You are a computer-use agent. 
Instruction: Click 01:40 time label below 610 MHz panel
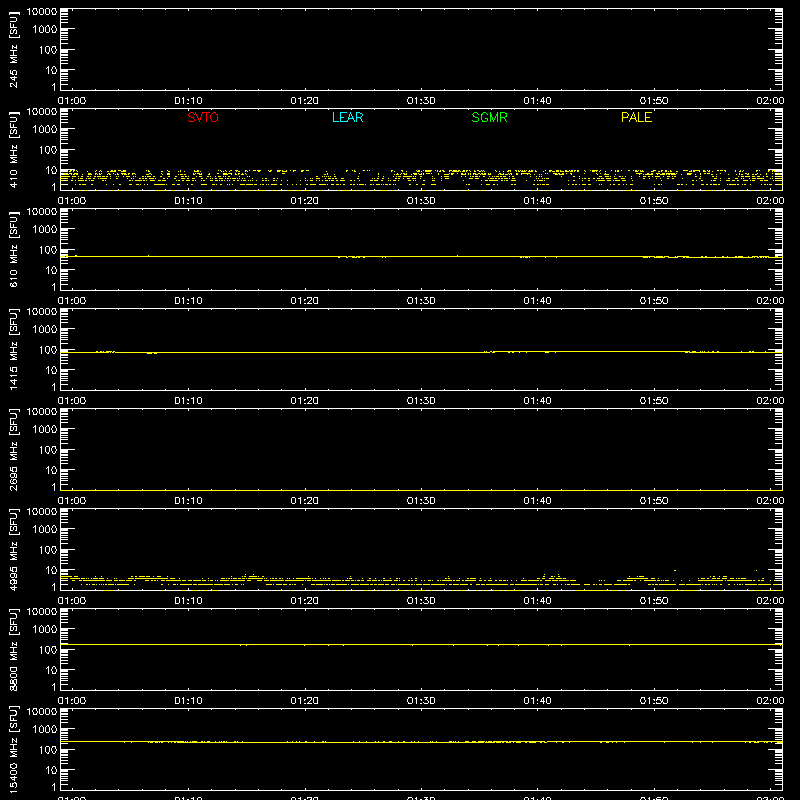tap(537, 301)
